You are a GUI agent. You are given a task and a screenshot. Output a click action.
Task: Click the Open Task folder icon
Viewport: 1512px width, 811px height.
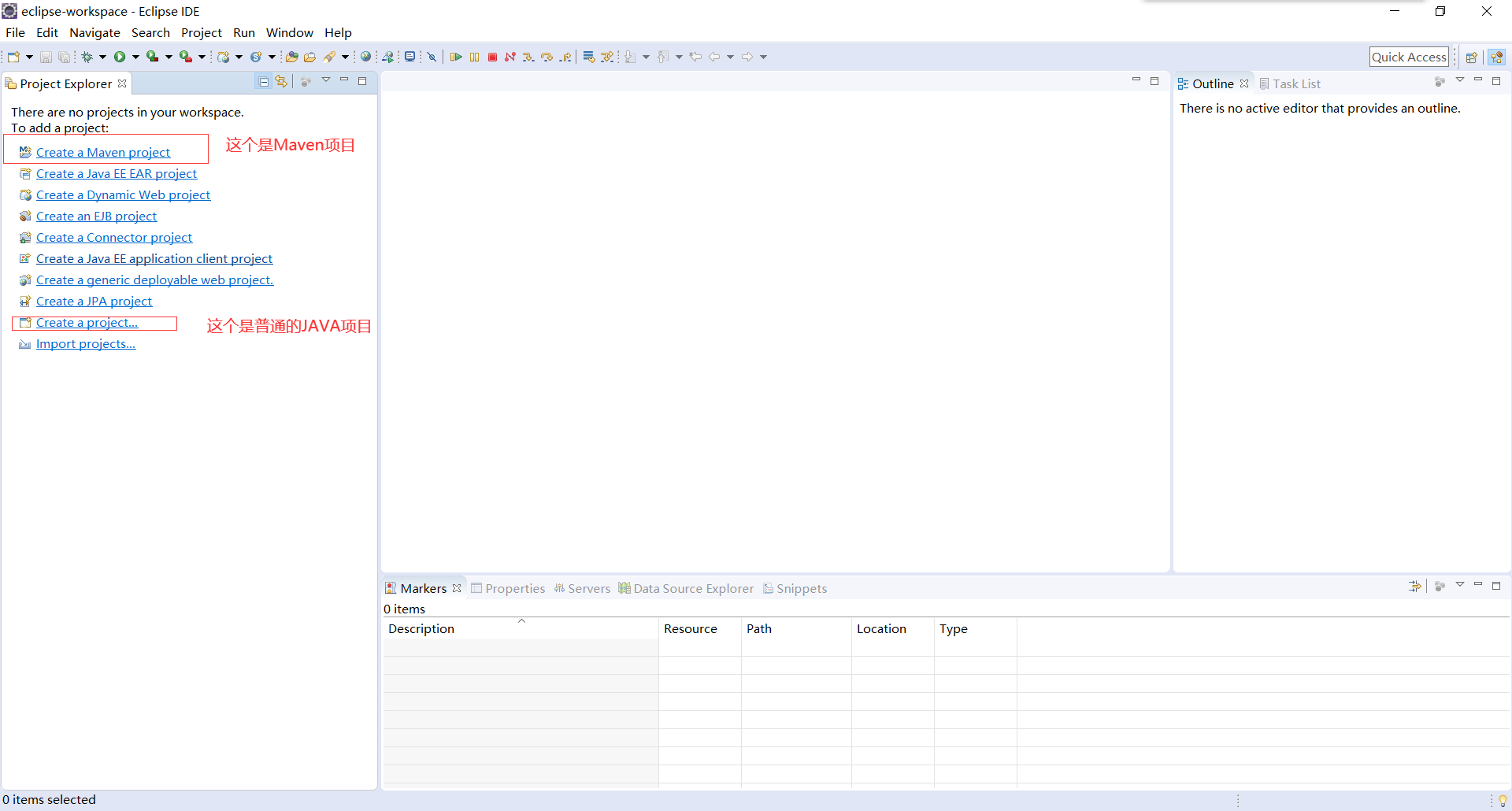coord(309,57)
